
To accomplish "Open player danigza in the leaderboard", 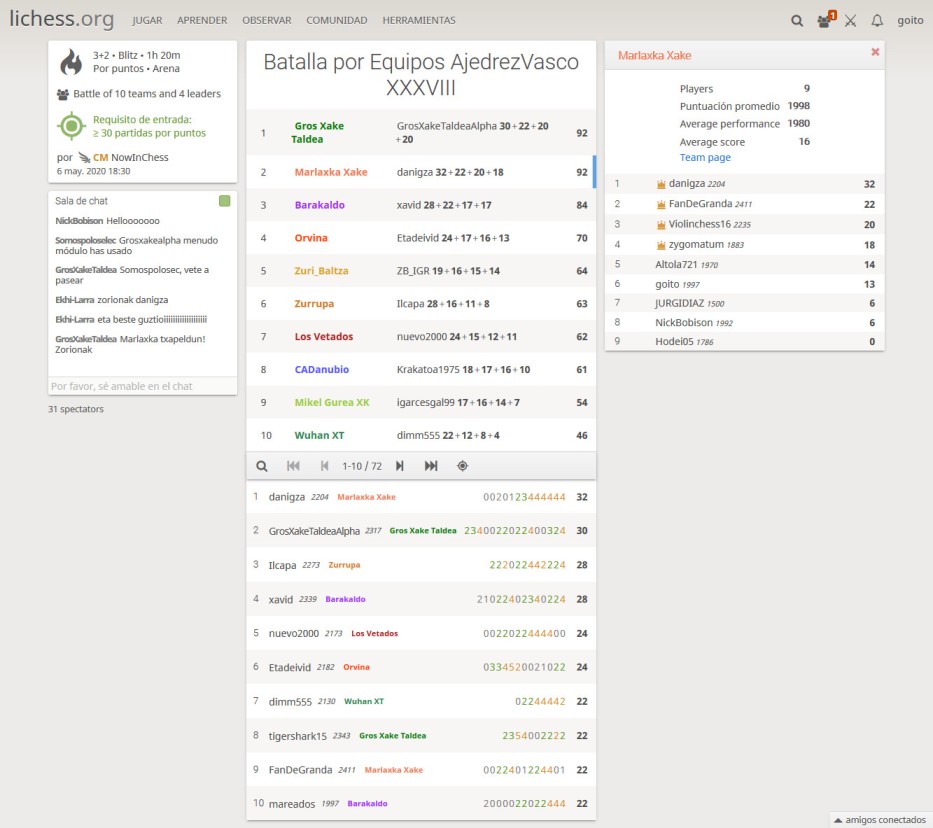I will pyautogui.click(x=288, y=496).
